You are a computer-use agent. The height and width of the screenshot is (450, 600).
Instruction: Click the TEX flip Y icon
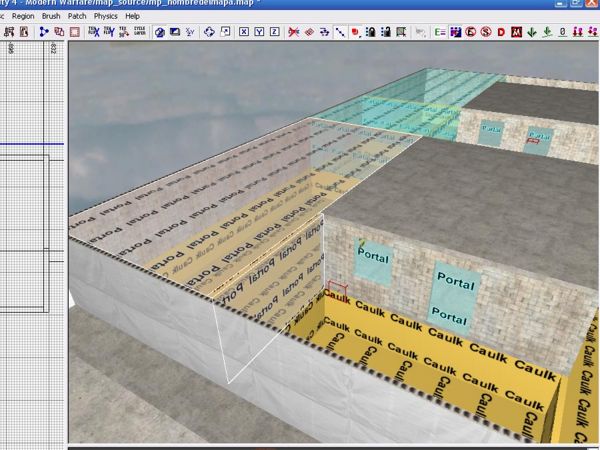109,32
